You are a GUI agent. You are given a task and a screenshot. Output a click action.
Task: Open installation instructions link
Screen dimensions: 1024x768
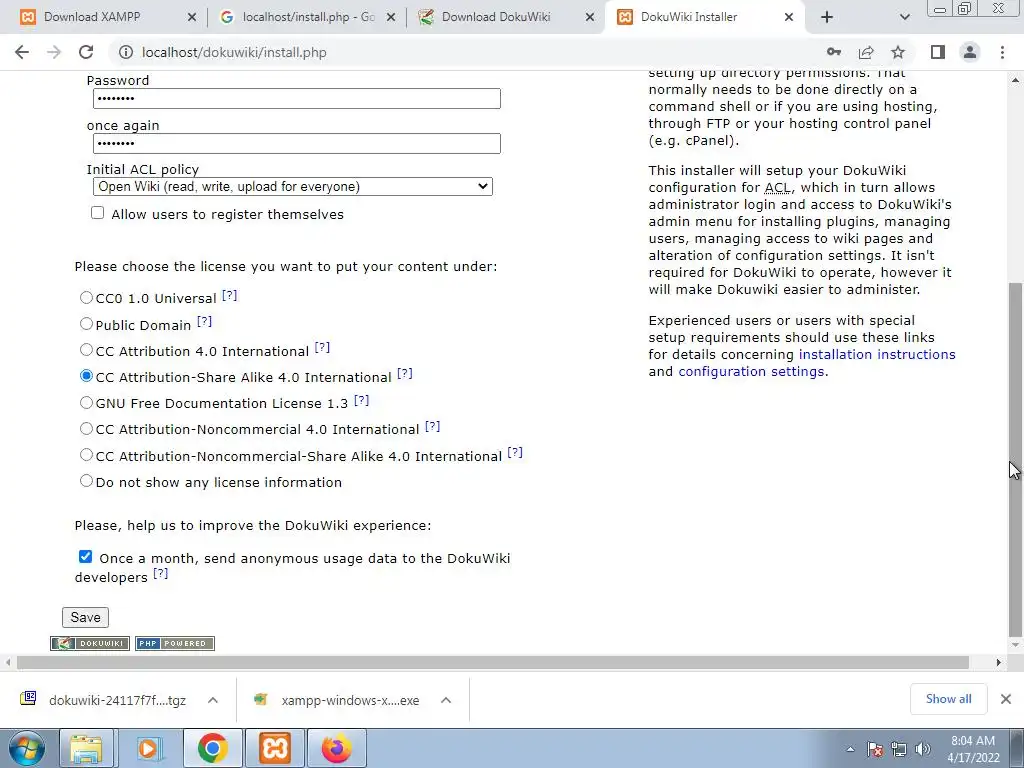(877, 355)
